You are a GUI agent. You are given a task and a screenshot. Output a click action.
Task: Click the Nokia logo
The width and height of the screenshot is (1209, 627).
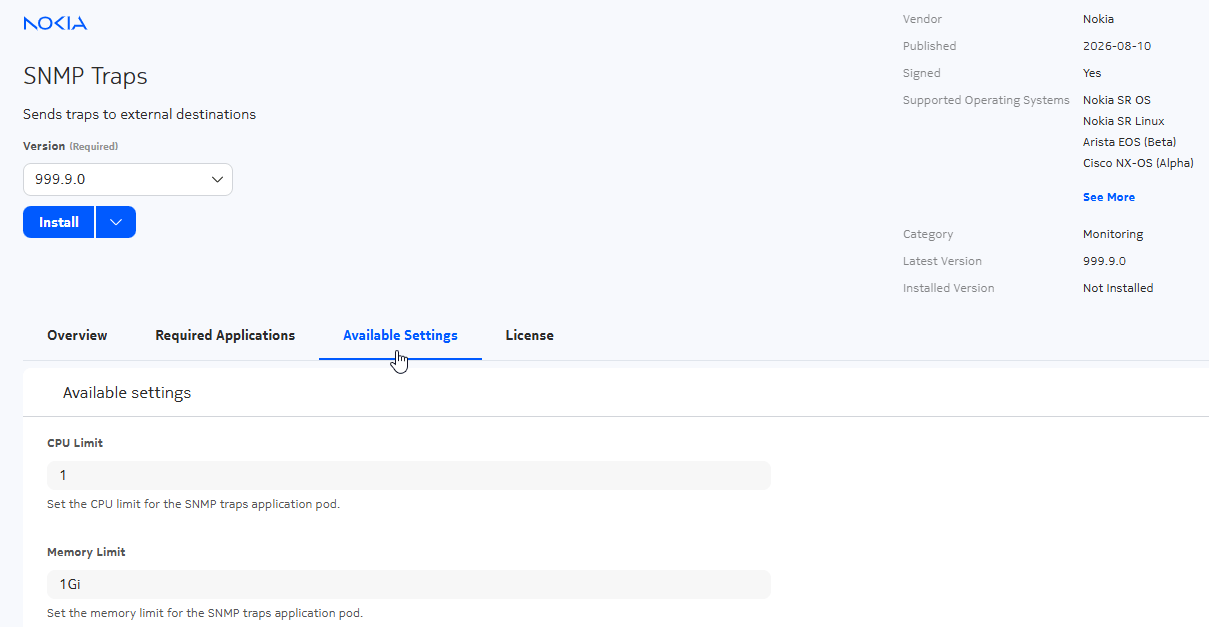point(55,23)
